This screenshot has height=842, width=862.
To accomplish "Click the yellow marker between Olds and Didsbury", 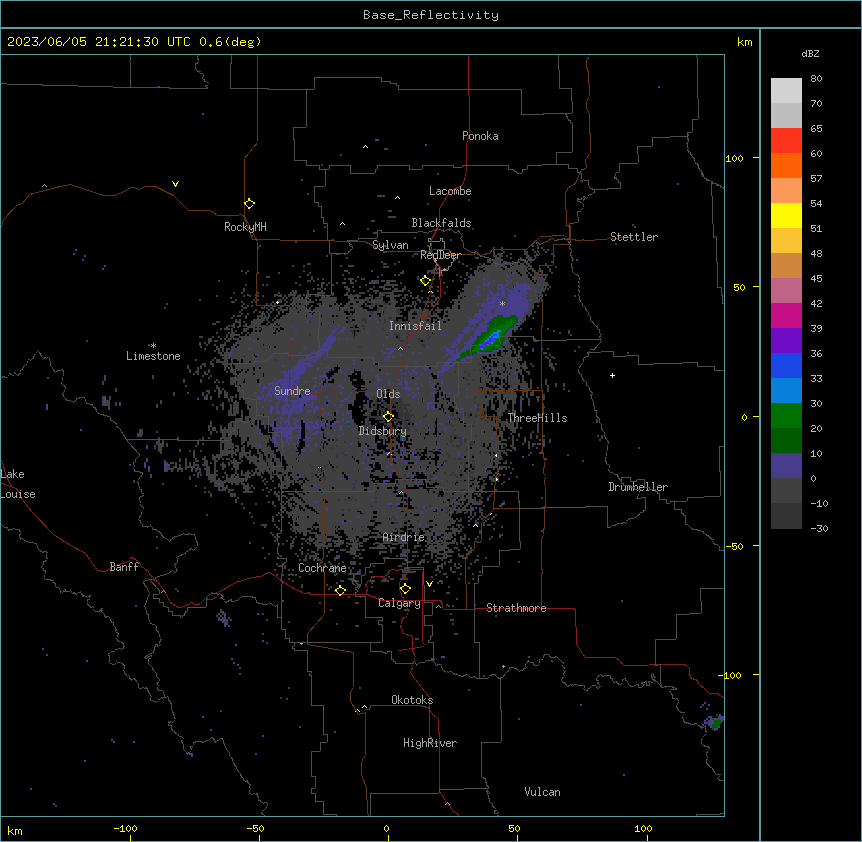I will point(388,417).
